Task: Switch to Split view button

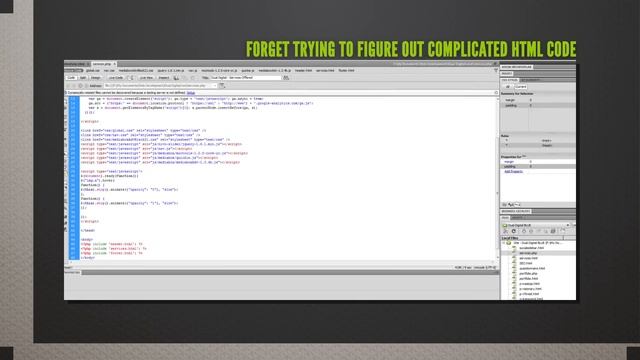Action: click(83, 78)
